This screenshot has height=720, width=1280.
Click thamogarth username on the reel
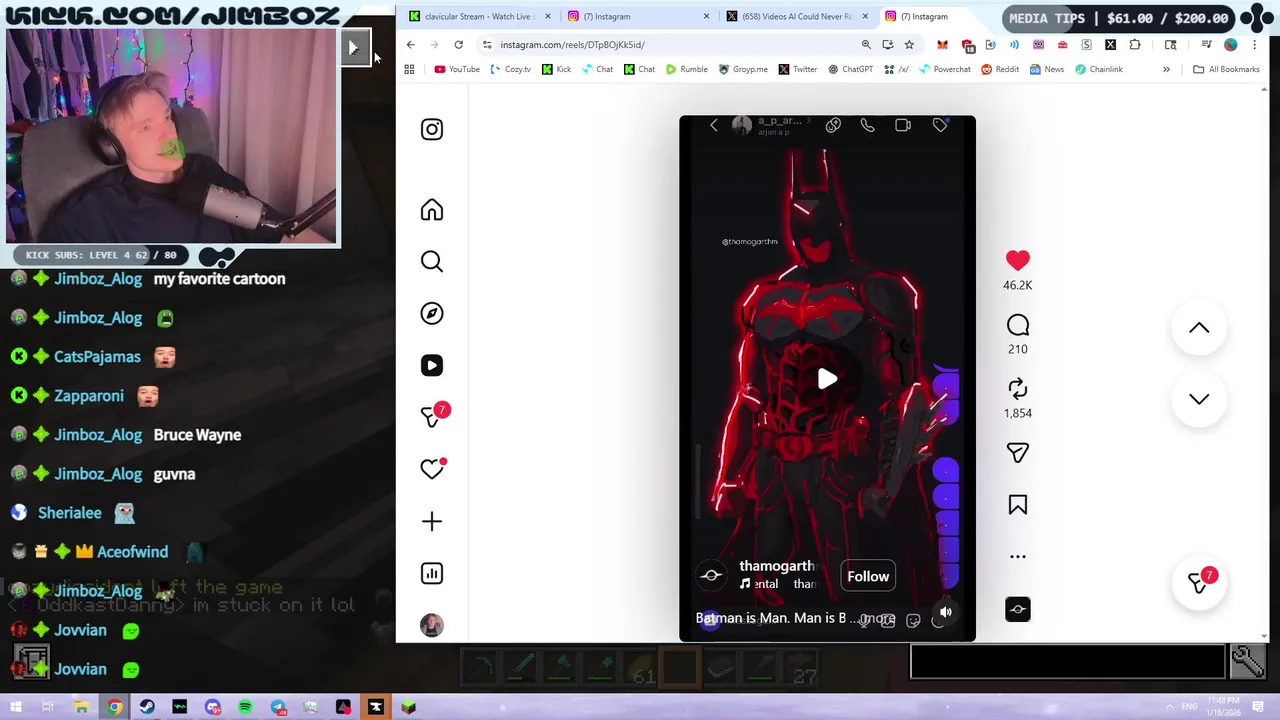[778, 566]
